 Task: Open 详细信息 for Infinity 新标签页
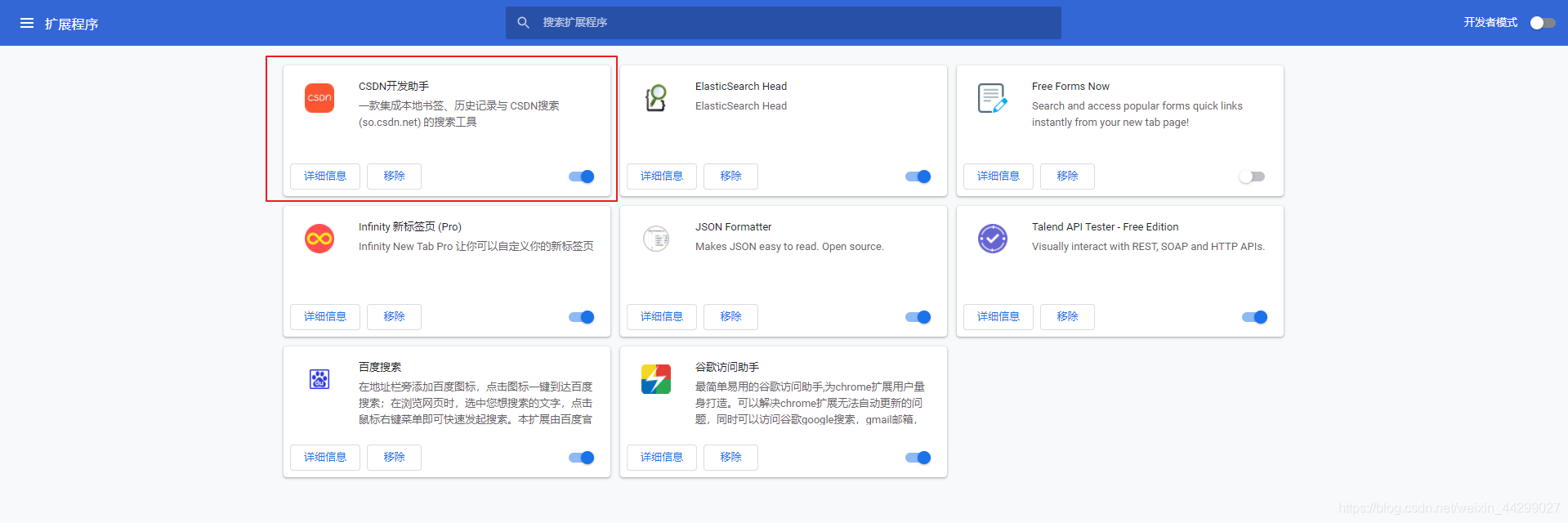click(x=325, y=317)
